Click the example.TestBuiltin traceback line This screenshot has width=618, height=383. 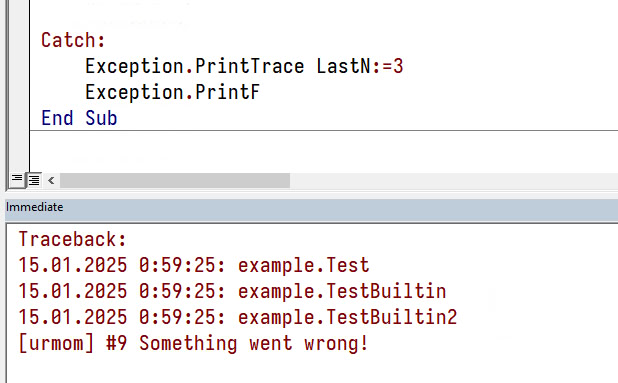pyautogui.click(x=232, y=291)
